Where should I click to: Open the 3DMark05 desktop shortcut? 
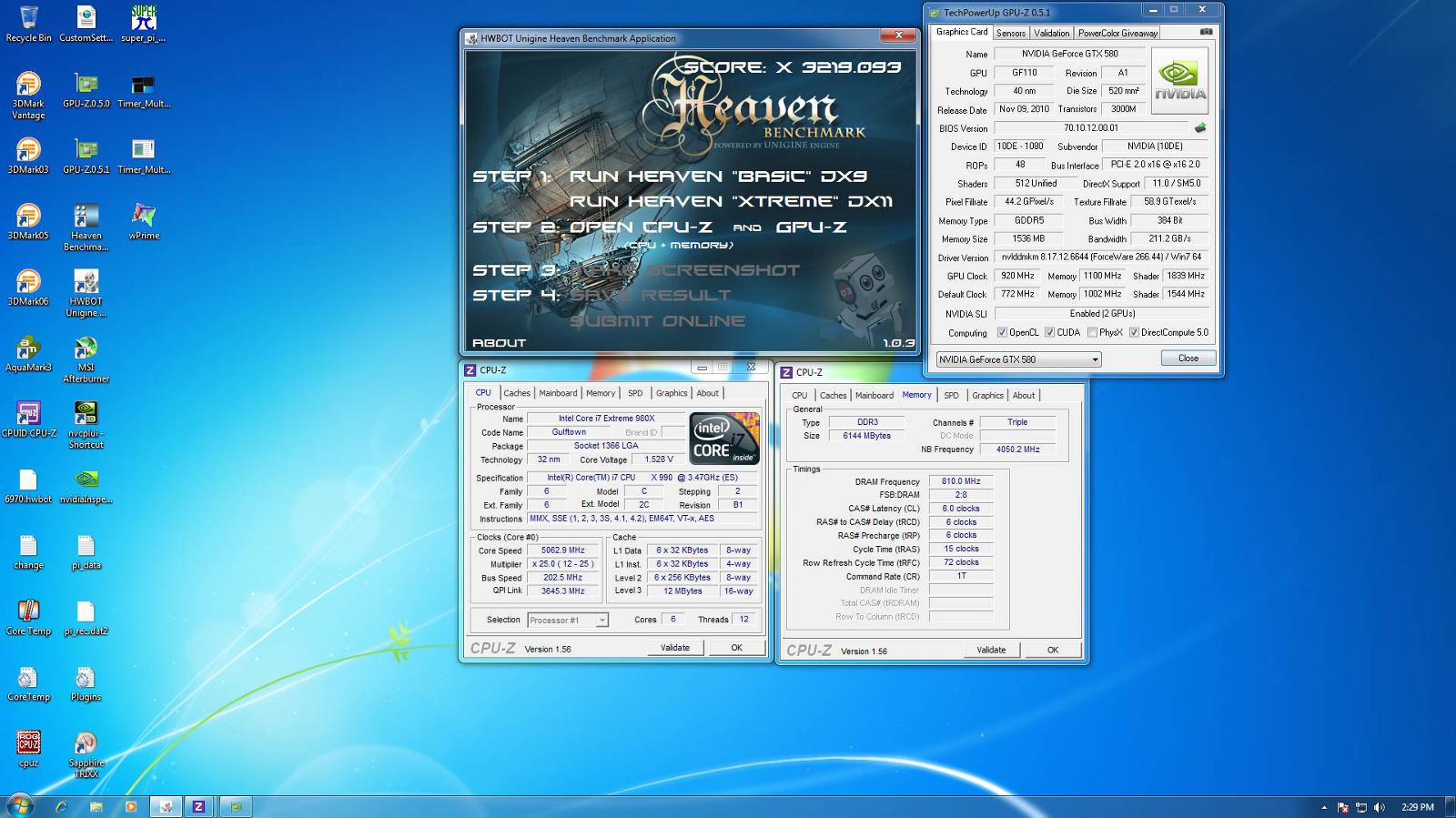coord(28,222)
